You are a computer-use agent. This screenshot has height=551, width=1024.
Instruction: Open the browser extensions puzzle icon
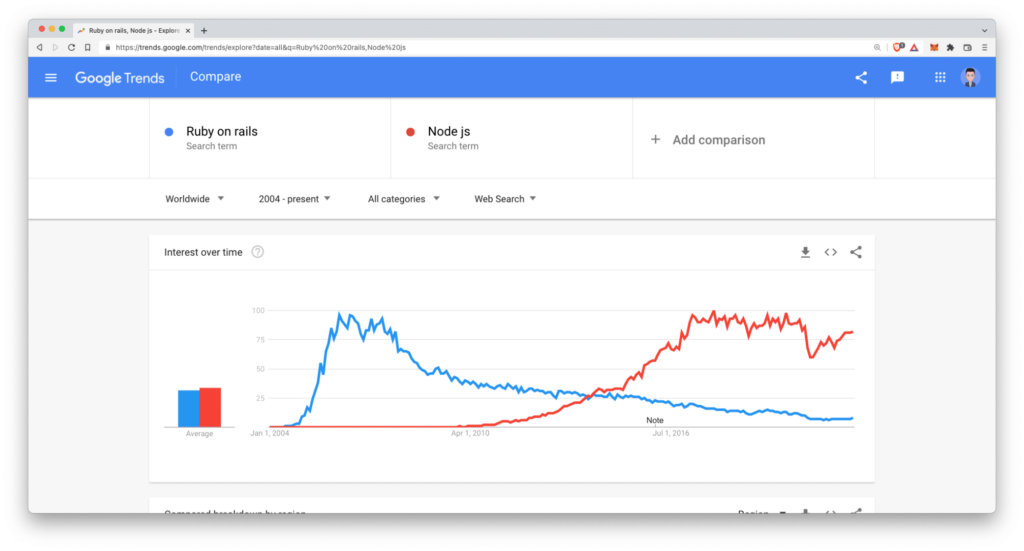click(x=950, y=47)
